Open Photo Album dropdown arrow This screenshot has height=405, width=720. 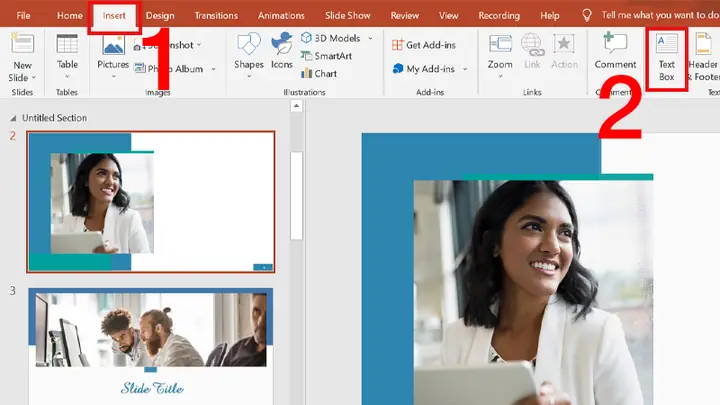point(213,69)
